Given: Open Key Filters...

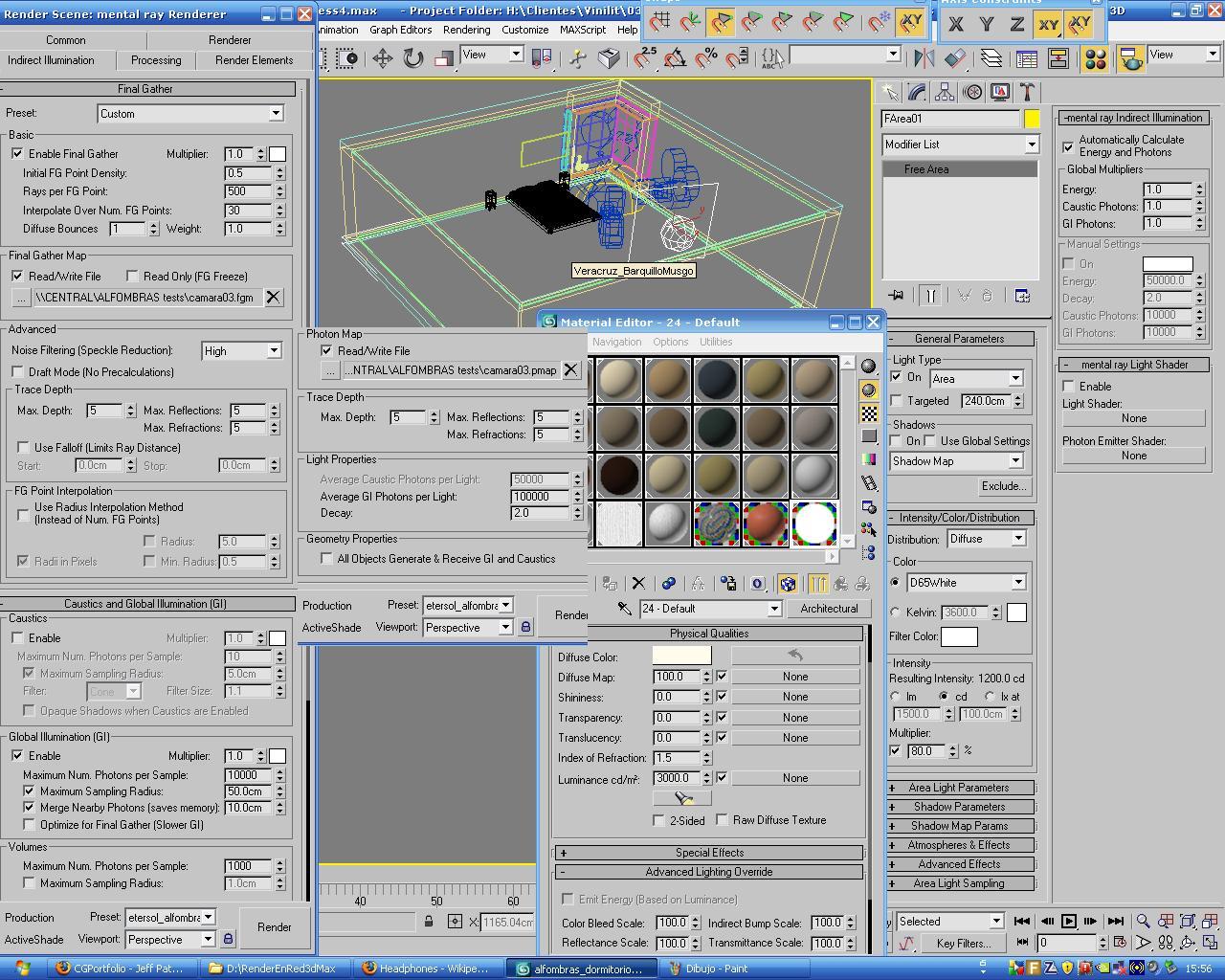Looking at the screenshot, I should (x=963, y=943).
